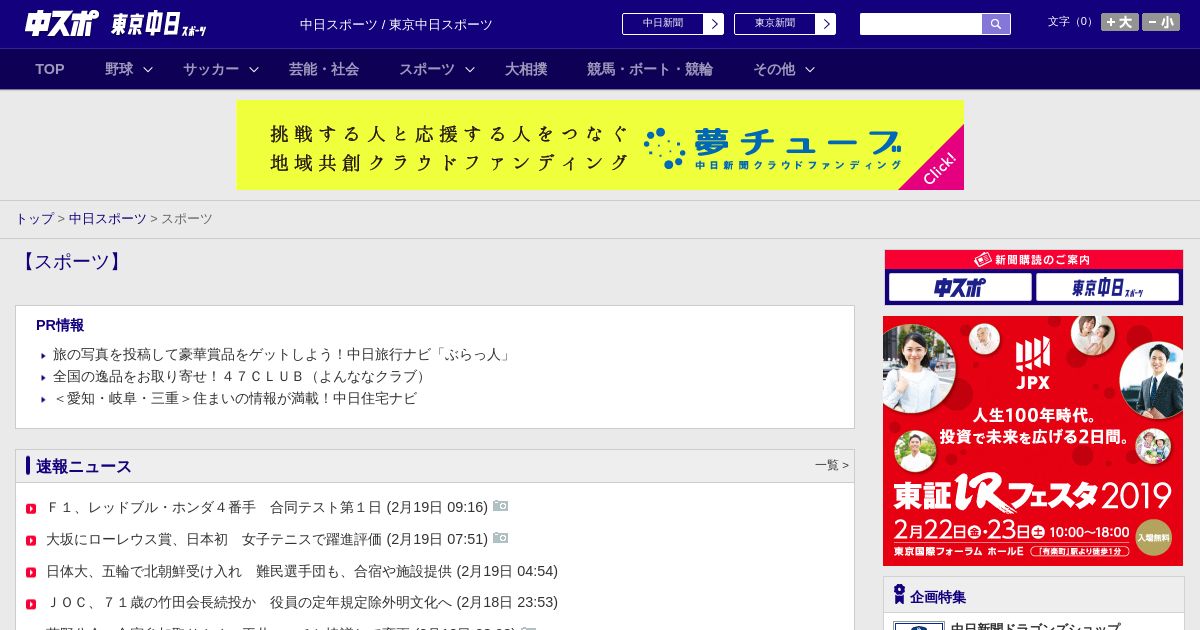Focus the header search input field

point(921,24)
